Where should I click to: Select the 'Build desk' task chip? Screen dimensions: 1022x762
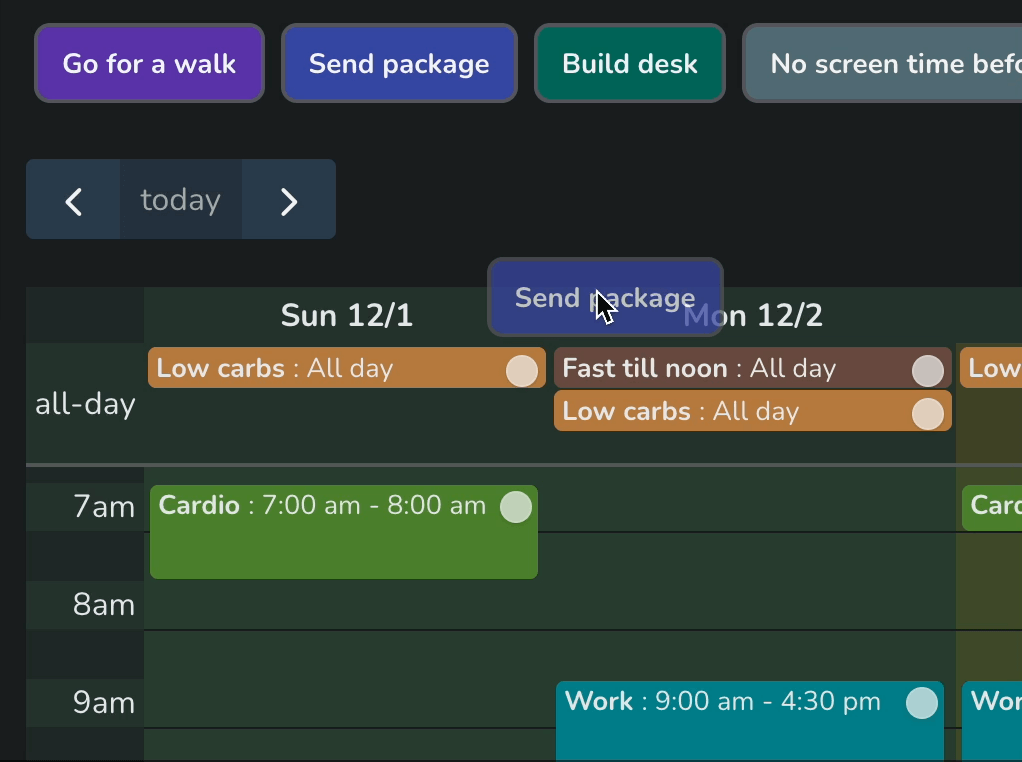[x=630, y=64]
